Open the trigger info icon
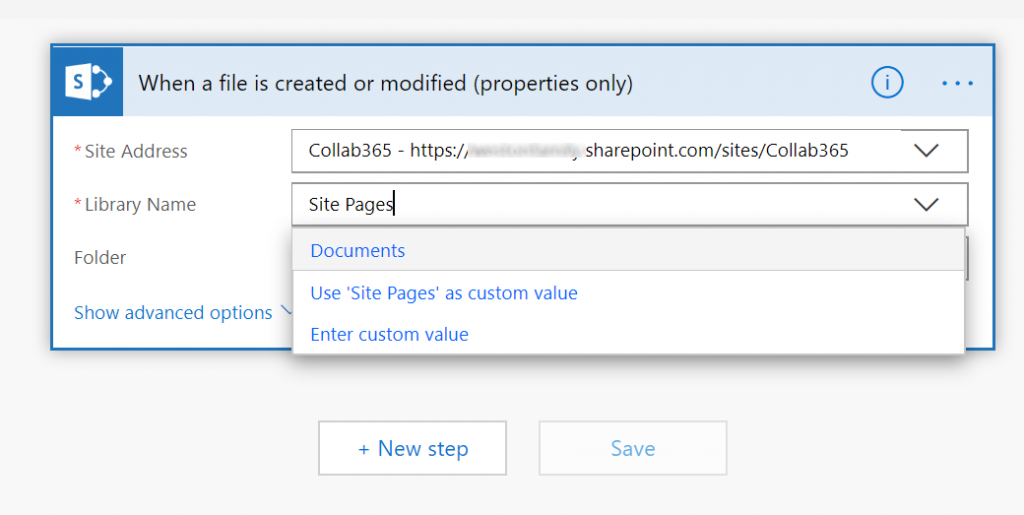This screenshot has height=515, width=1024. (x=887, y=83)
